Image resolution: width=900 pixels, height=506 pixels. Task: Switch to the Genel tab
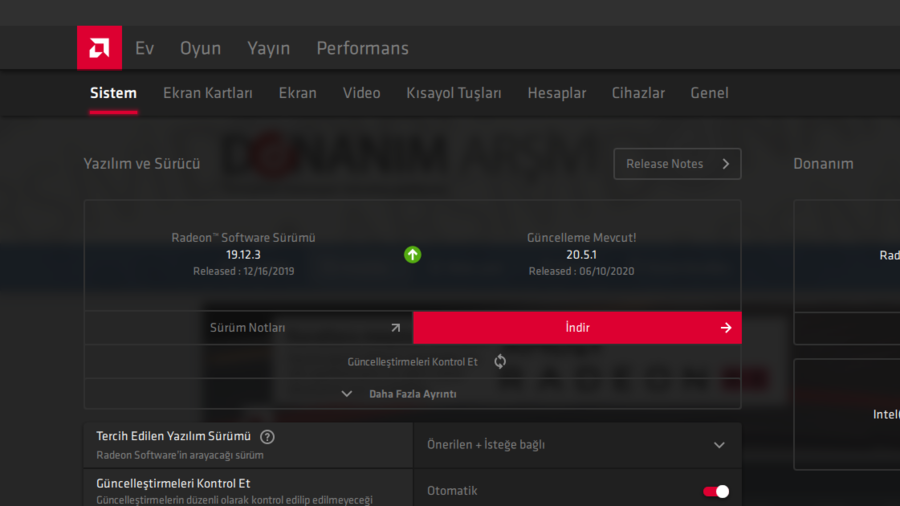709,93
